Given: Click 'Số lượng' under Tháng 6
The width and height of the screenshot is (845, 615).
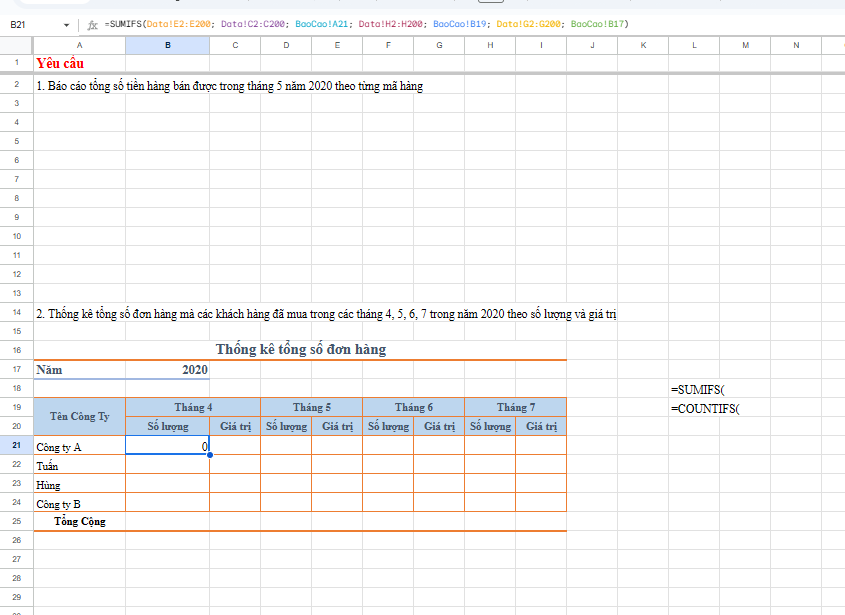Looking at the screenshot, I should coord(388,426).
